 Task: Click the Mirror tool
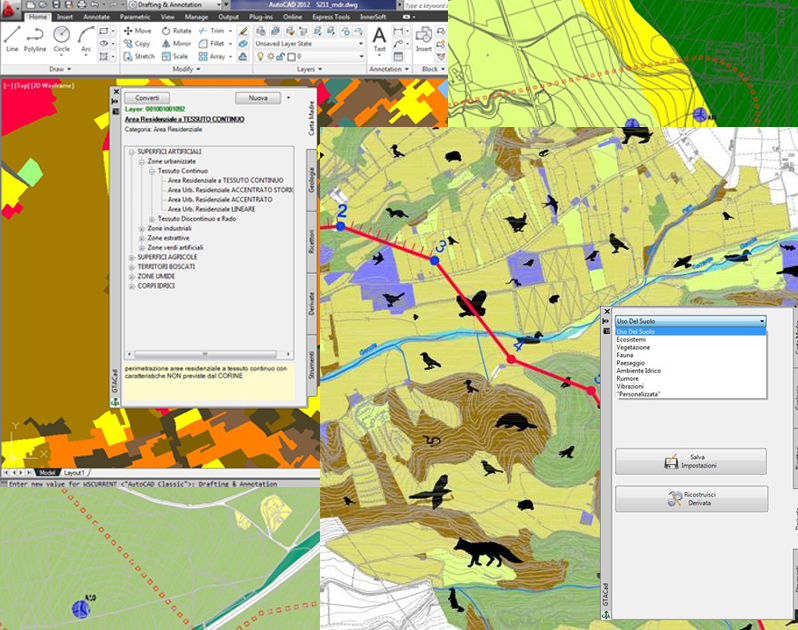[x=177, y=44]
